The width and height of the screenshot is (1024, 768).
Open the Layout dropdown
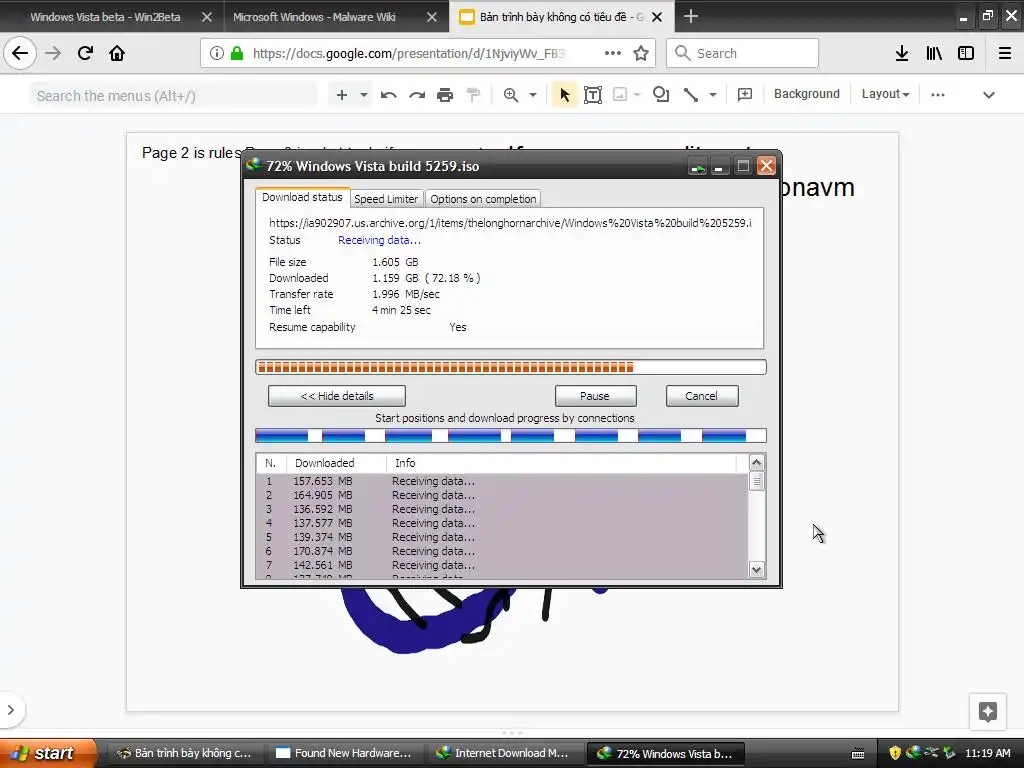pyautogui.click(x=885, y=94)
